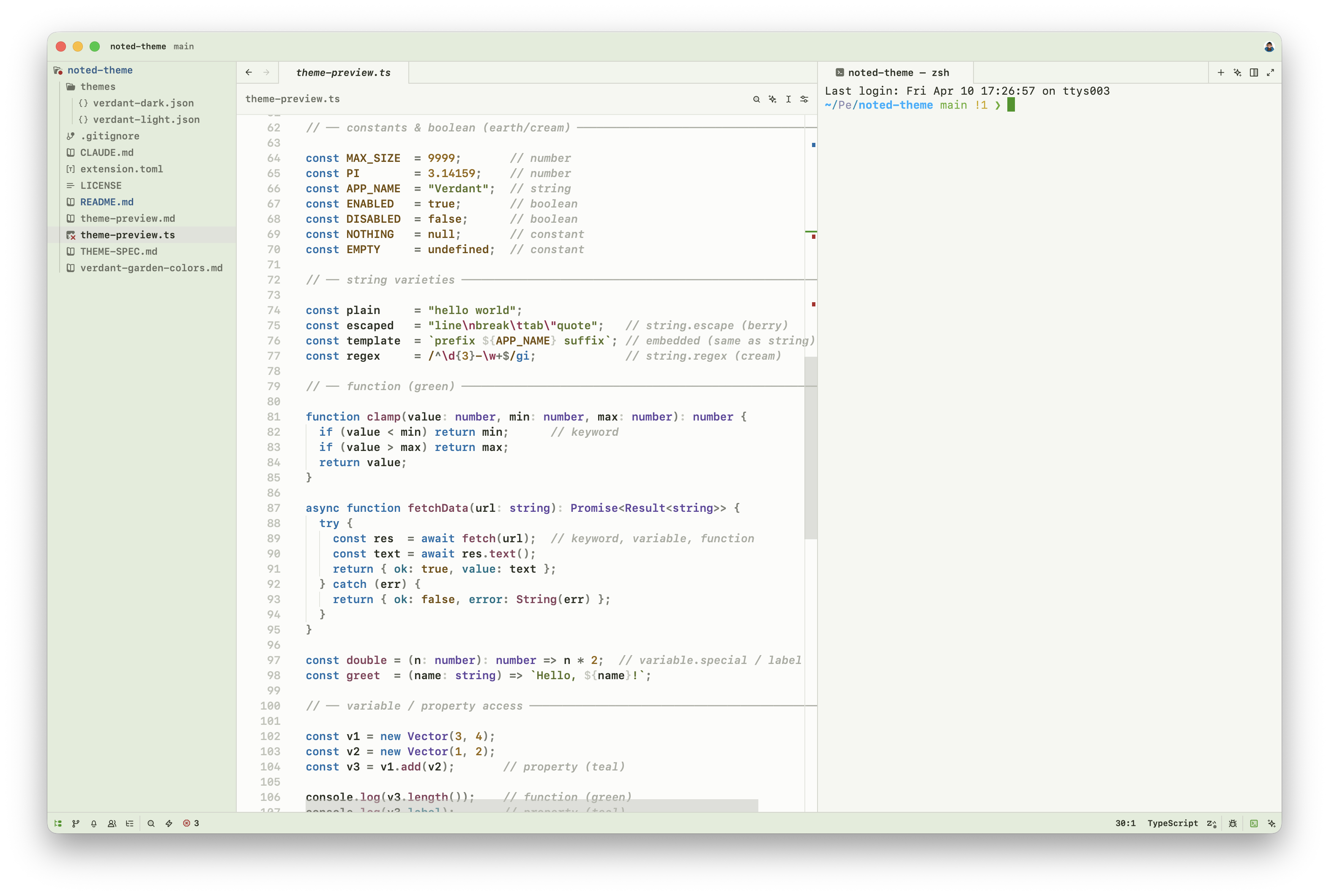Image resolution: width=1329 pixels, height=896 pixels.
Task: Go back with the left arrow in tab bar
Action: (x=249, y=72)
